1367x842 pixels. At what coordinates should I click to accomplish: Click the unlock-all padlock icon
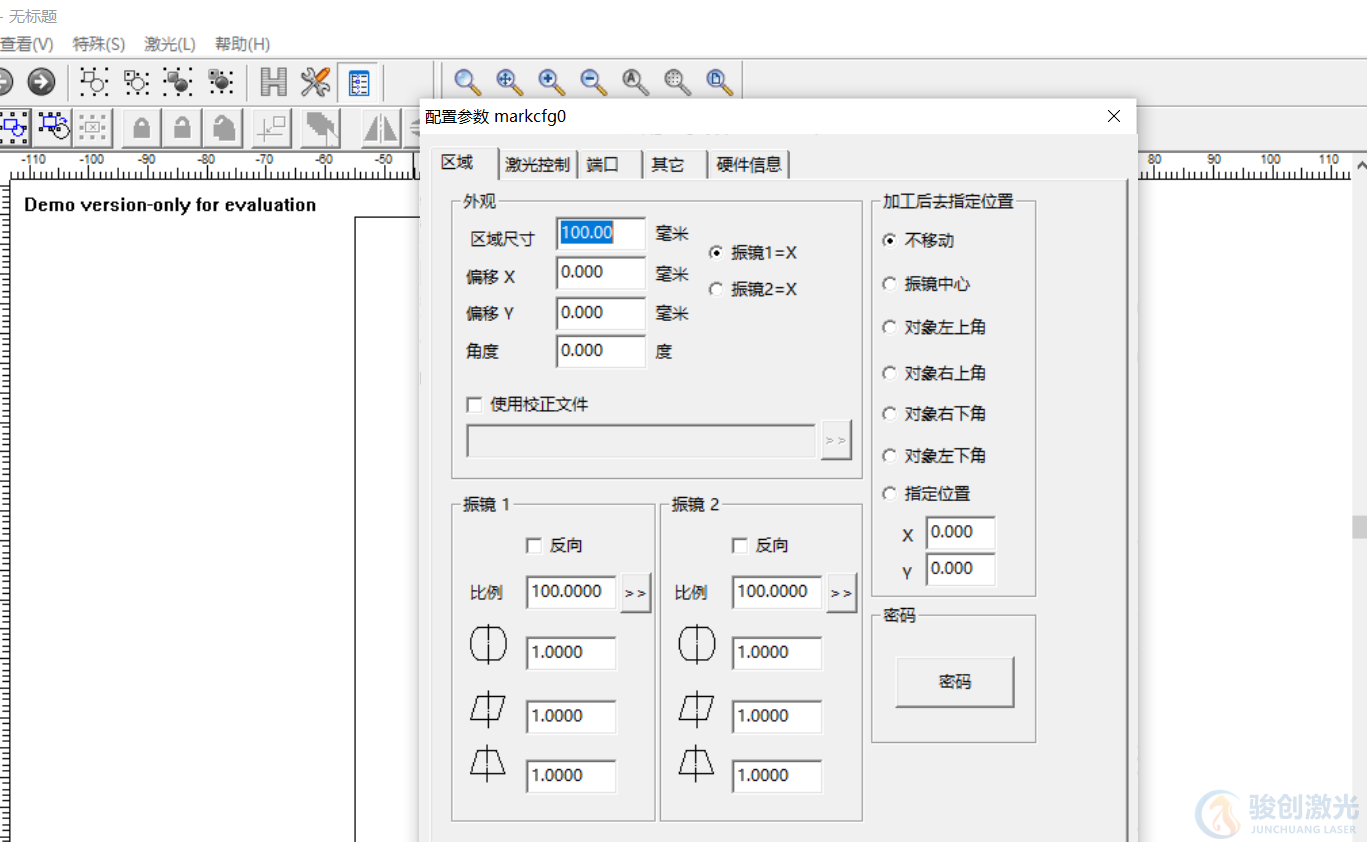point(224,127)
